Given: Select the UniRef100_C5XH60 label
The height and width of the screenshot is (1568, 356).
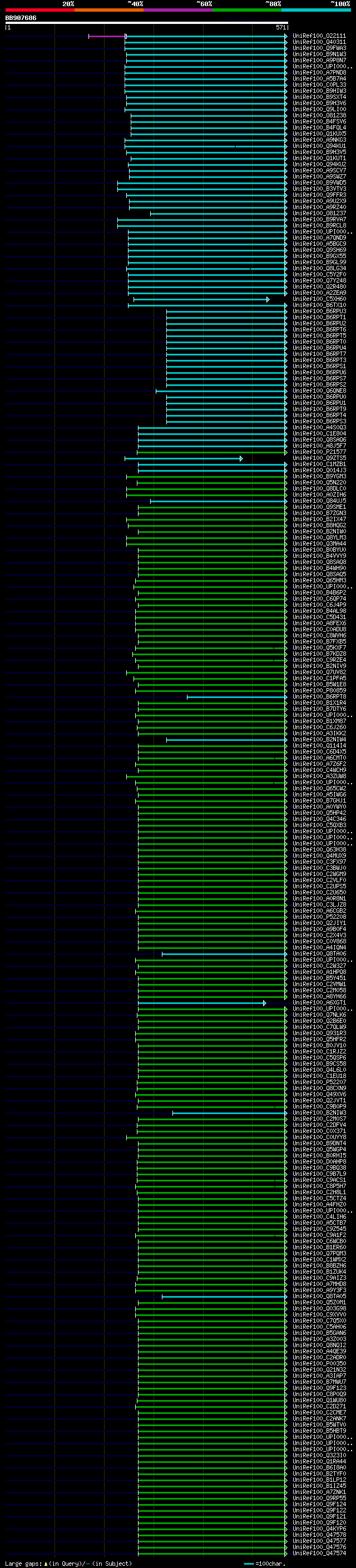Looking at the screenshot, I should [x=319, y=299].
